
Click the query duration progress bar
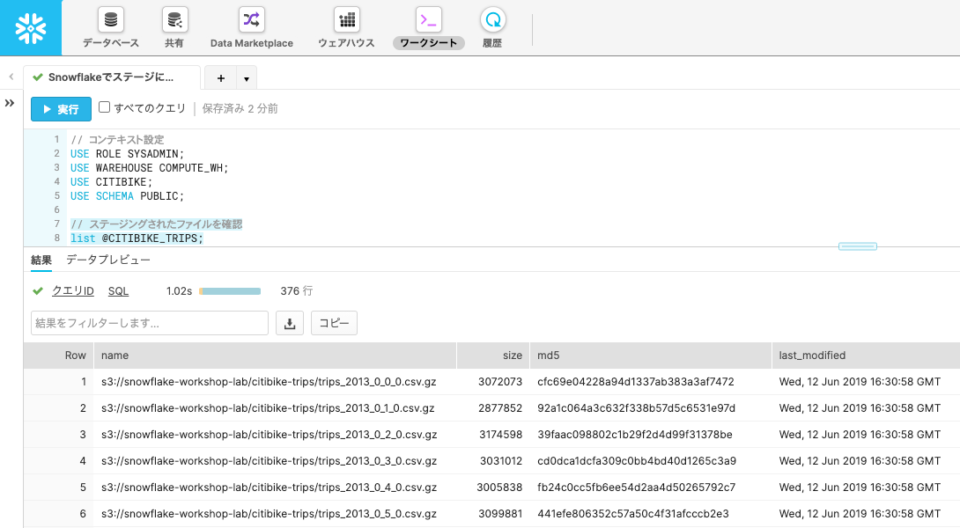coord(230,291)
